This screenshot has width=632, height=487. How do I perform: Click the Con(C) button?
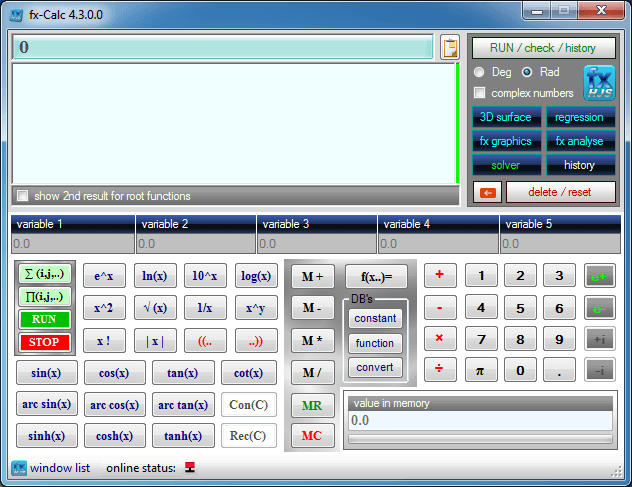point(249,404)
